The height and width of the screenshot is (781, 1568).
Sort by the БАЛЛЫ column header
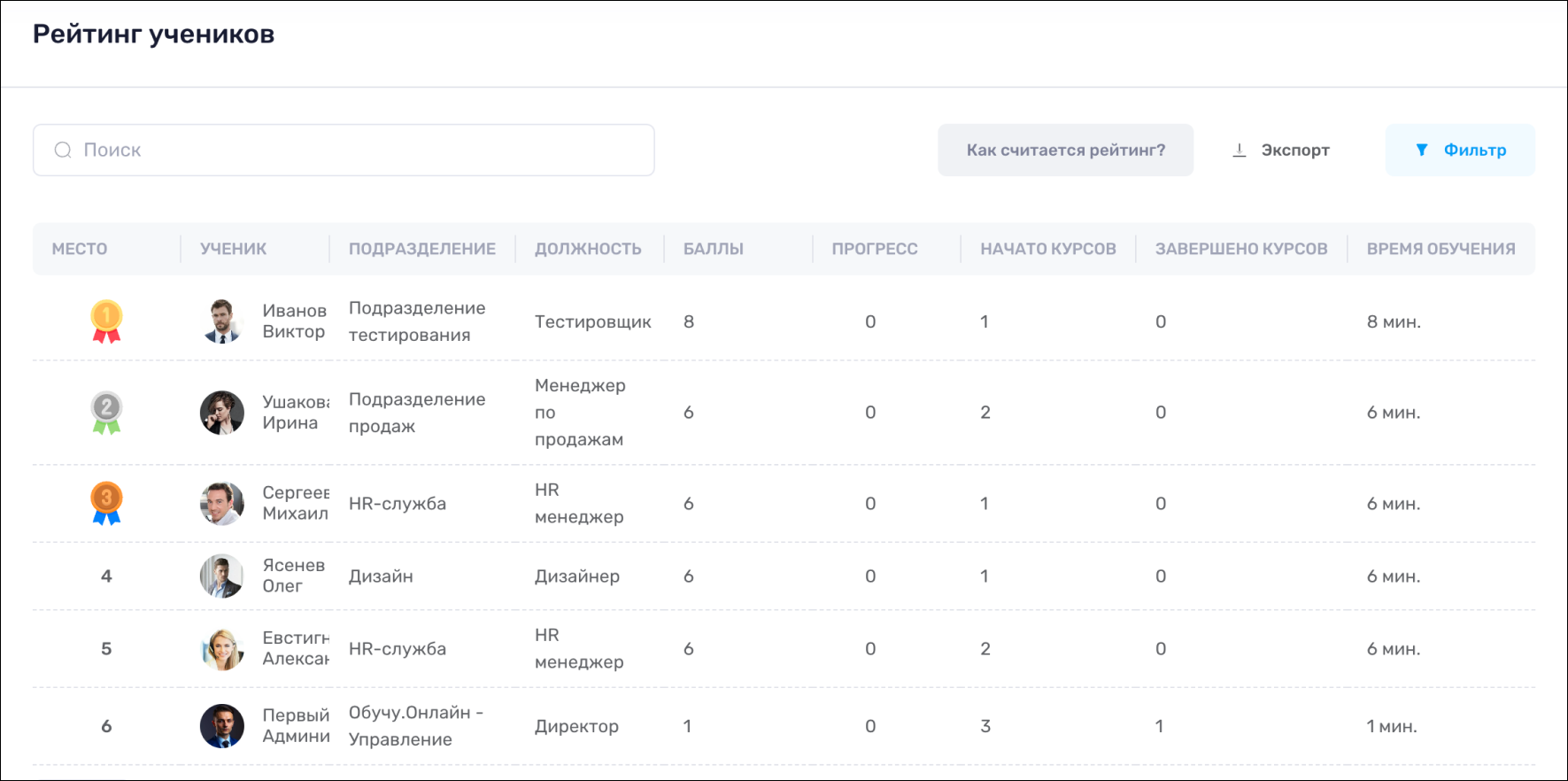tap(714, 249)
